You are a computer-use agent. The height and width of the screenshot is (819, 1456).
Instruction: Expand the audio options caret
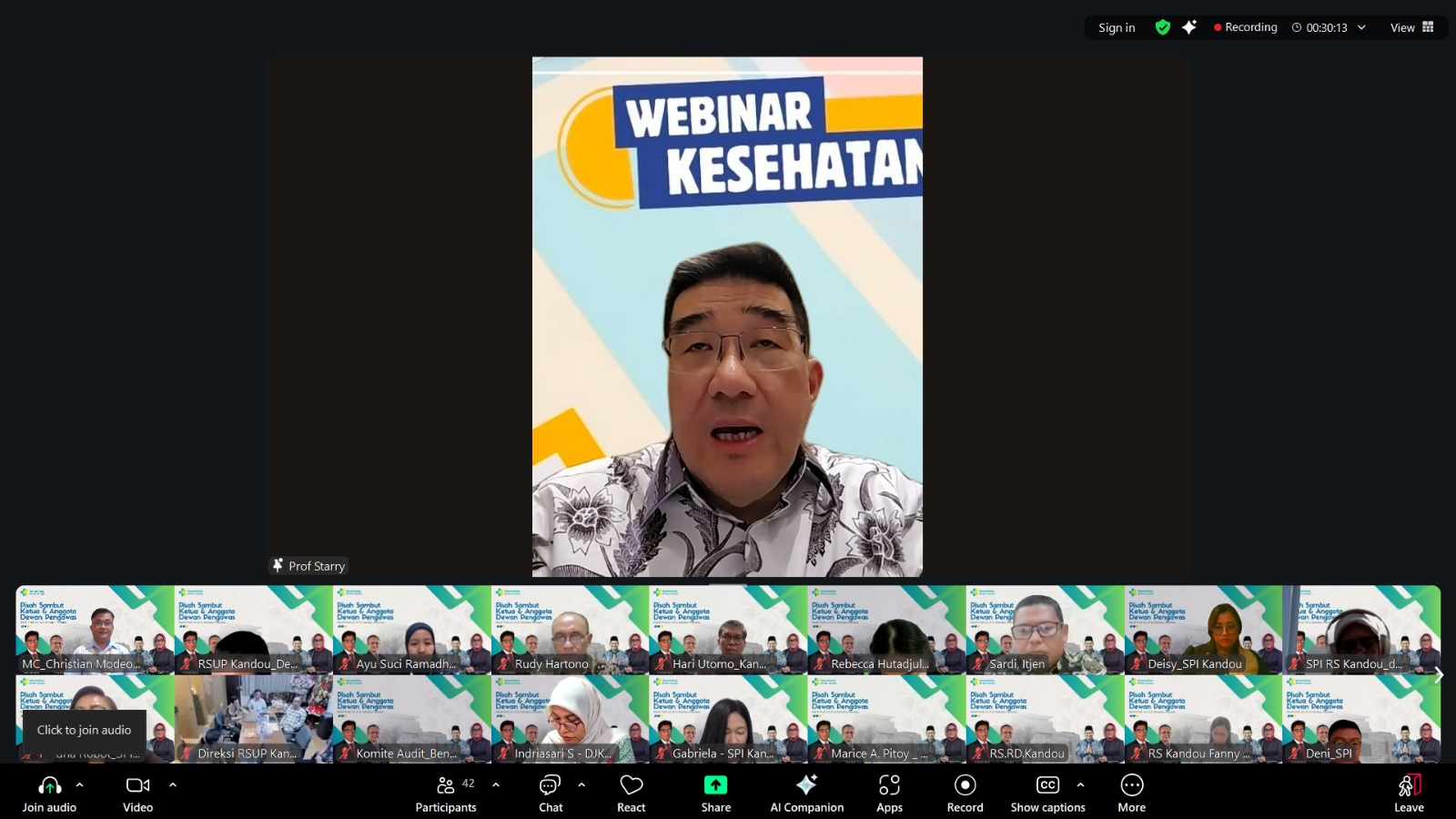click(80, 784)
